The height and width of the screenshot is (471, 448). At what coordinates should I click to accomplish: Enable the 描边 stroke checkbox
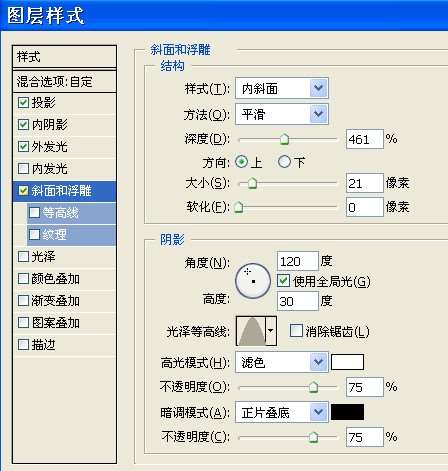[x=23, y=345]
